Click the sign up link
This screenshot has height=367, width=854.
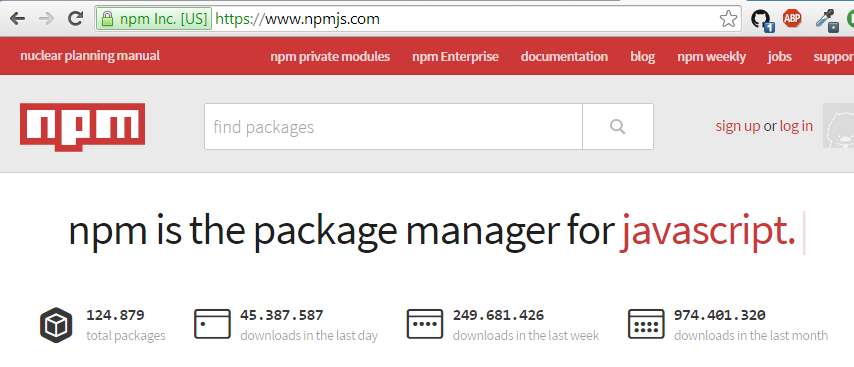(x=737, y=126)
